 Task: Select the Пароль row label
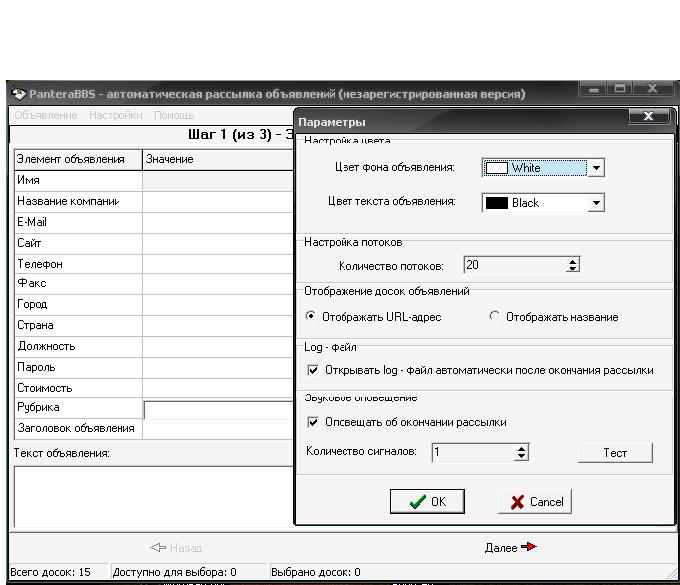[x=36, y=367]
